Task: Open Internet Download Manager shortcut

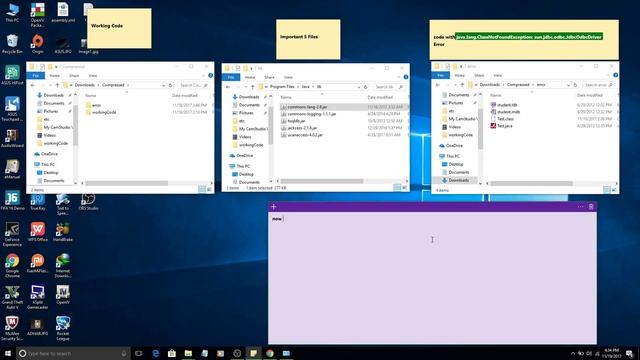Action: point(63,265)
